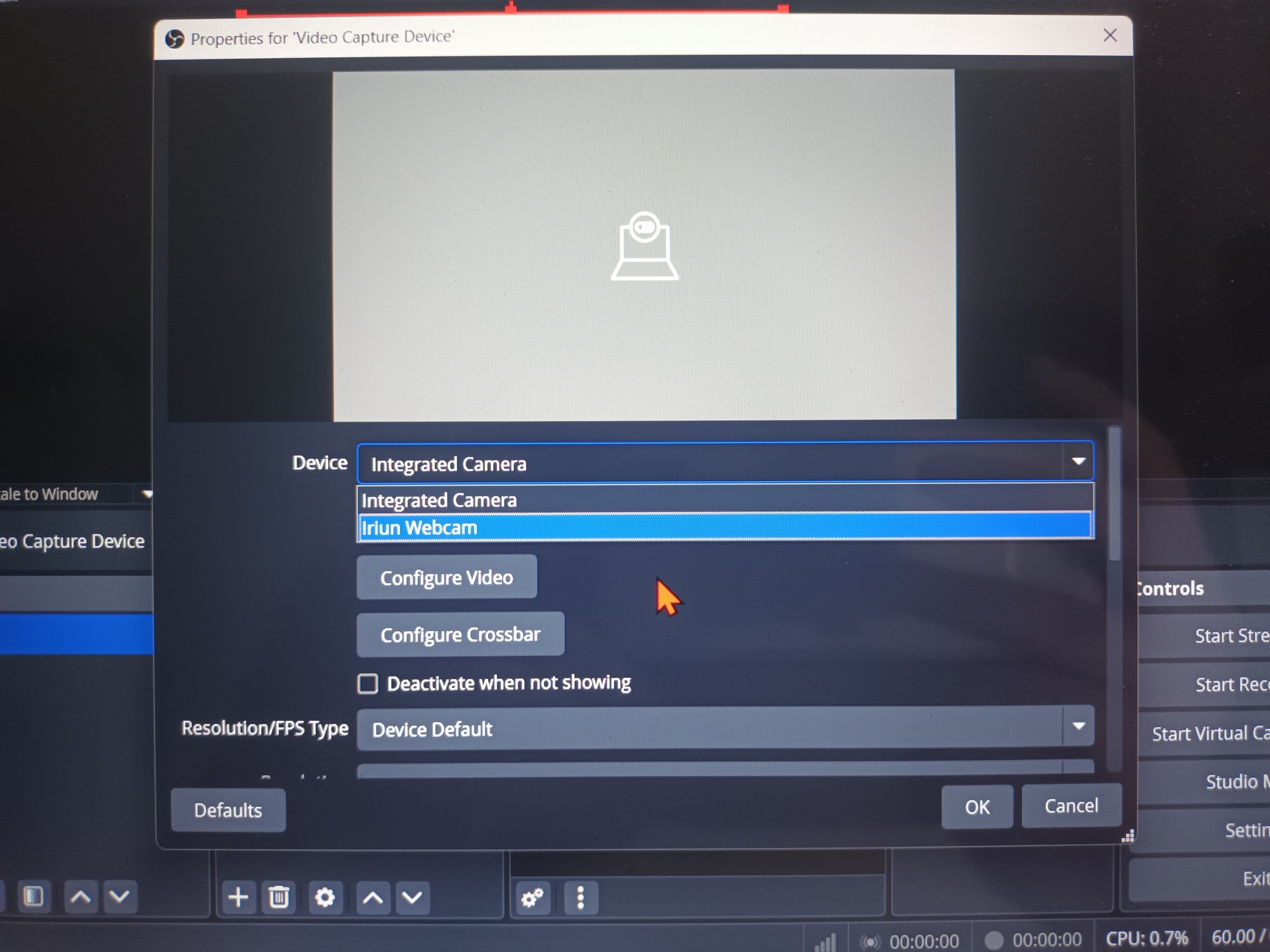Move scene down with arrow icon
The width and height of the screenshot is (1270, 952).
(120, 896)
